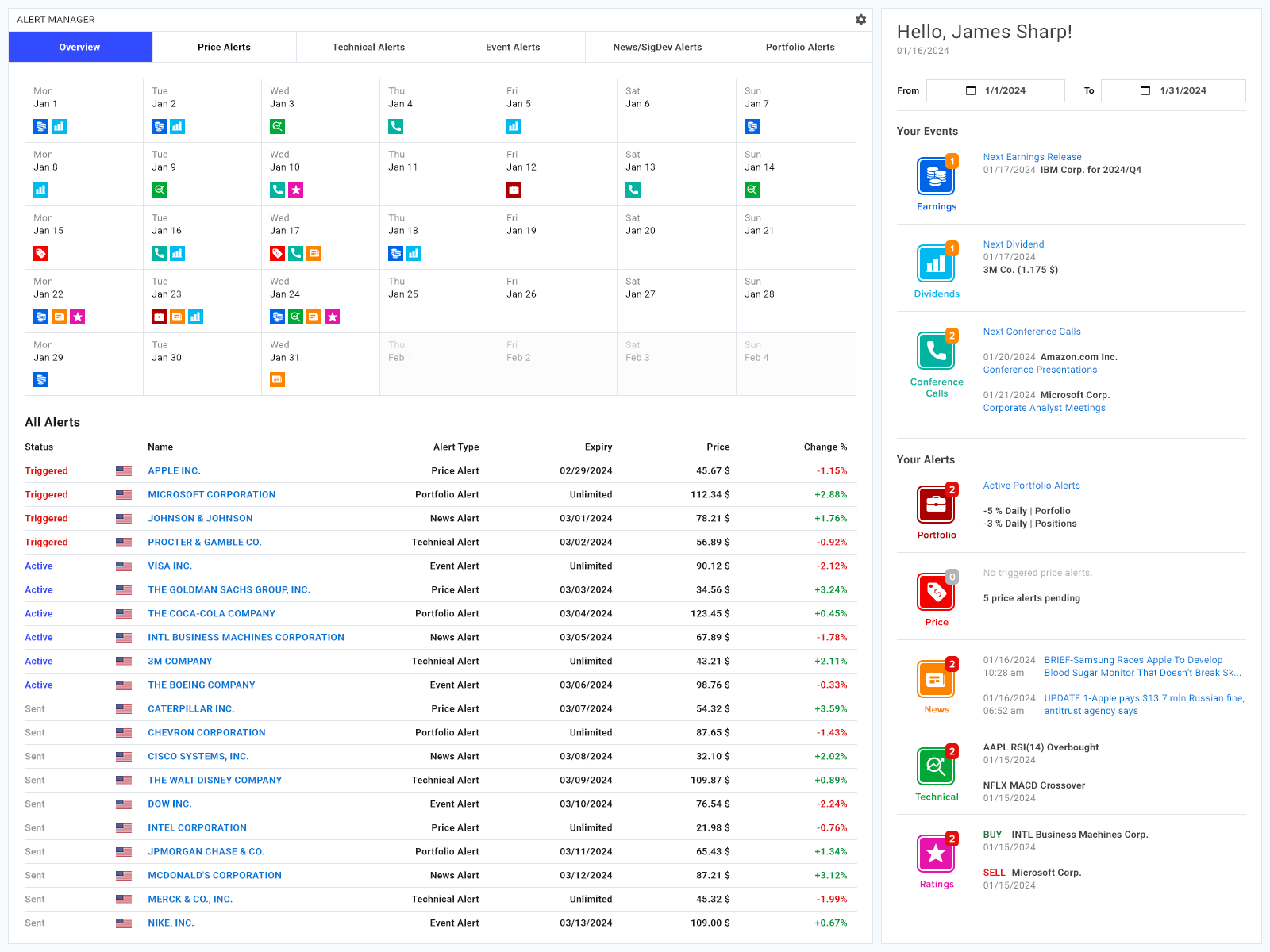This screenshot has height=952, width=1270.
Task: Switch to the Price Alerts tab
Action: coord(224,47)
